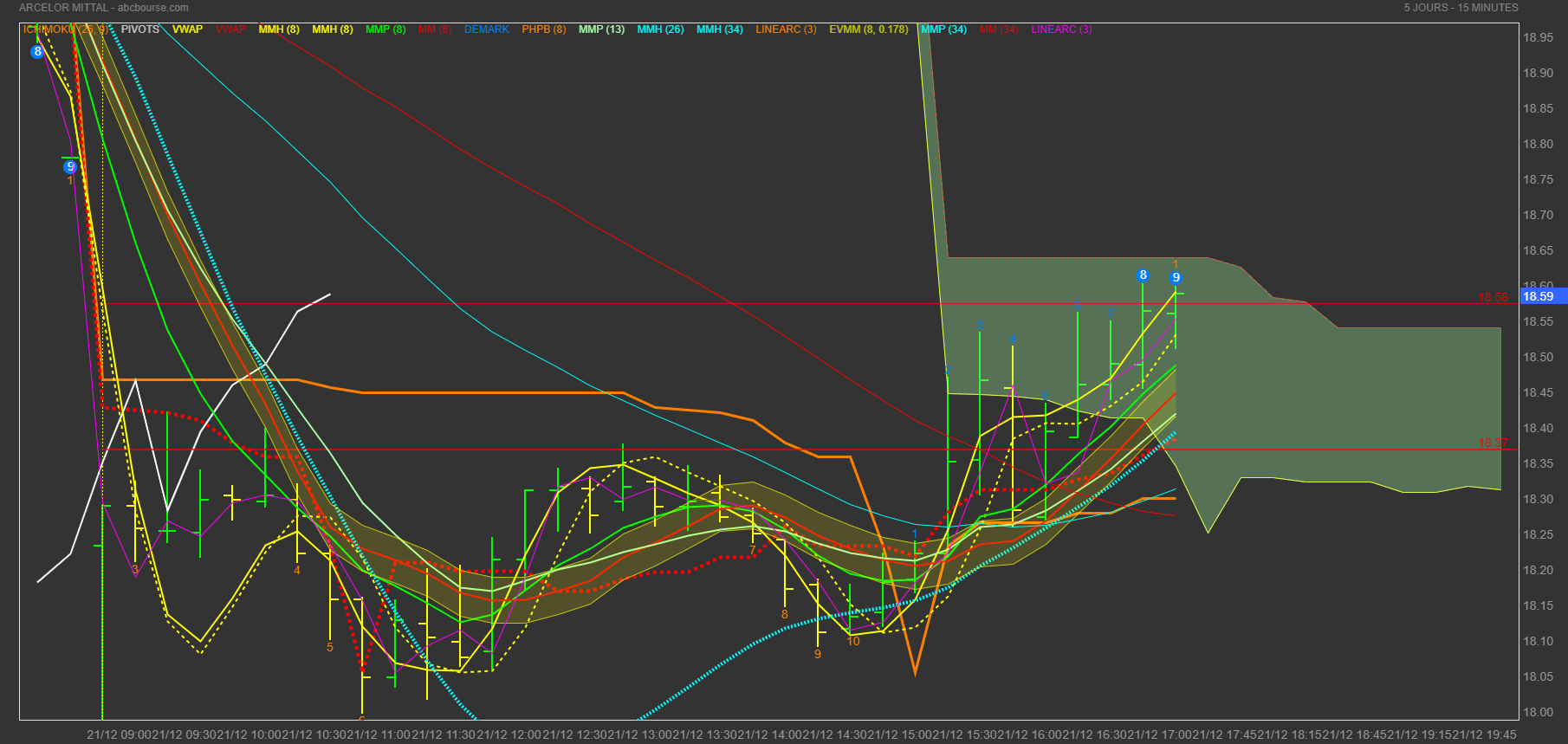The width and height of the screenshot is (1568, 744).
Task: Click the blue highlighted 18.59 current price tag
Action: tap(1538, 296)
